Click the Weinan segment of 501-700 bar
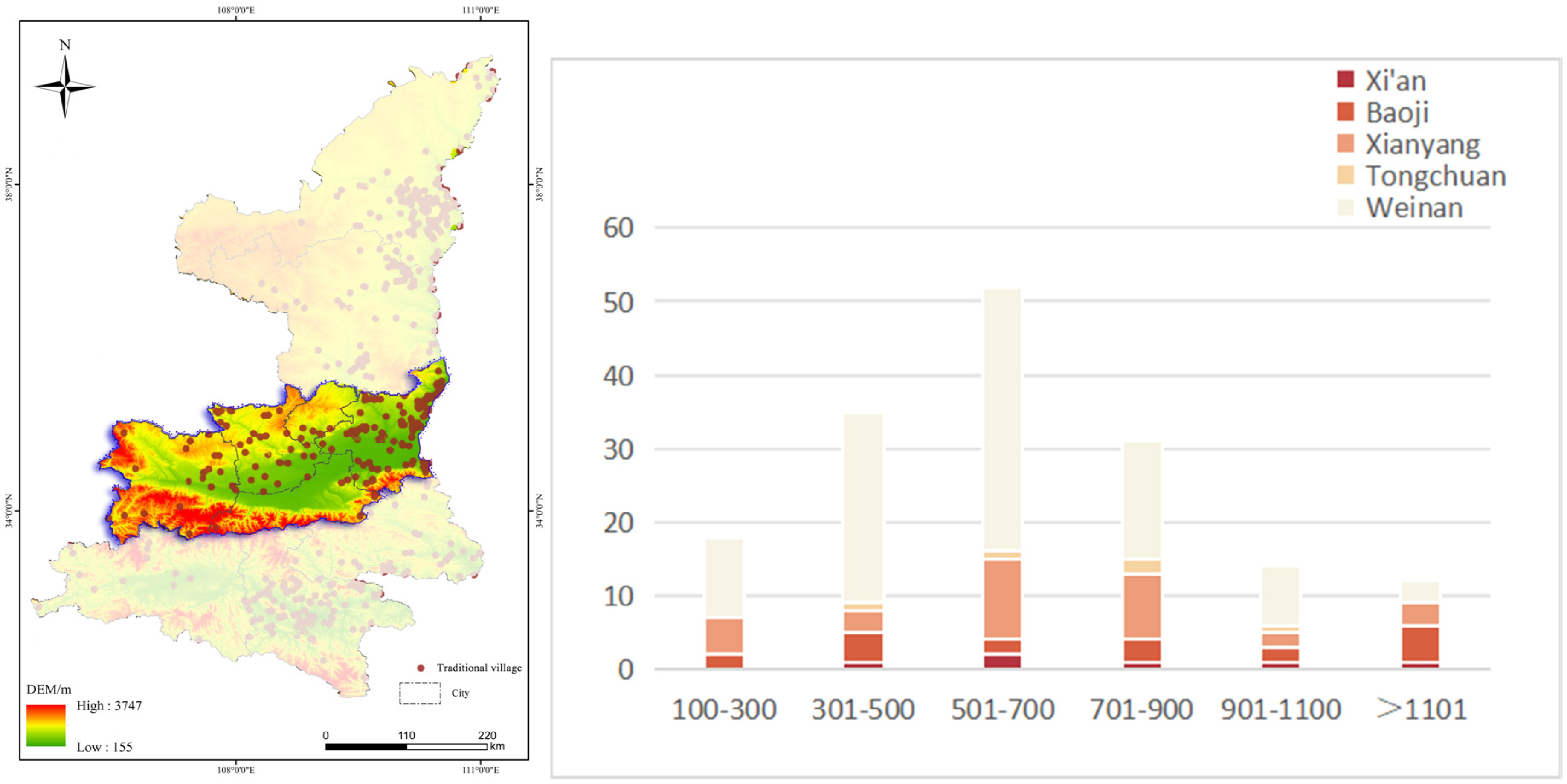This screenshot has height=784, width=1567. coord(1002,419)
